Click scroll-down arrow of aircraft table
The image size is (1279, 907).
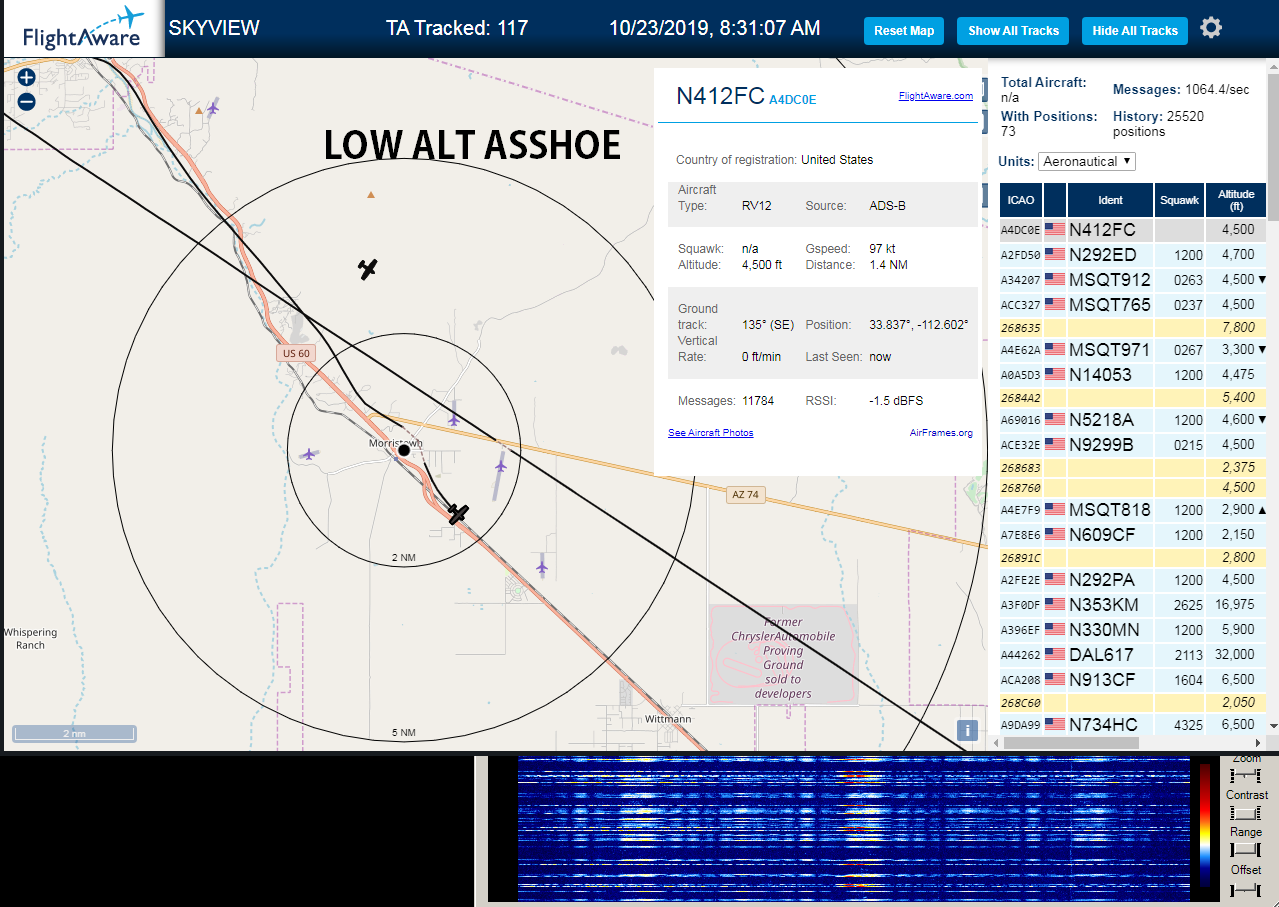tap(1273, 725)
